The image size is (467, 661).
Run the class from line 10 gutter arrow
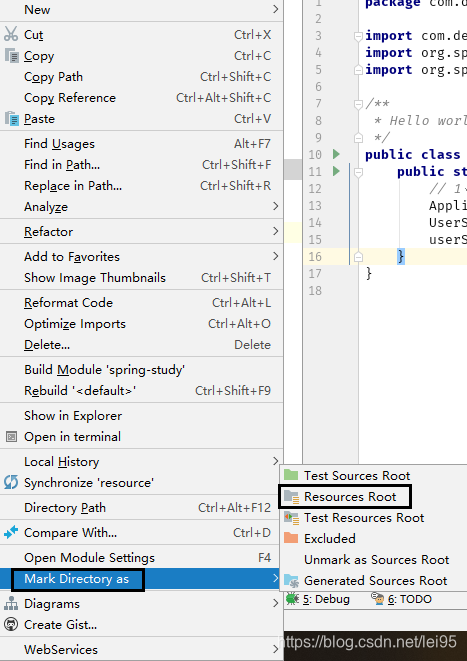point(336,154)
